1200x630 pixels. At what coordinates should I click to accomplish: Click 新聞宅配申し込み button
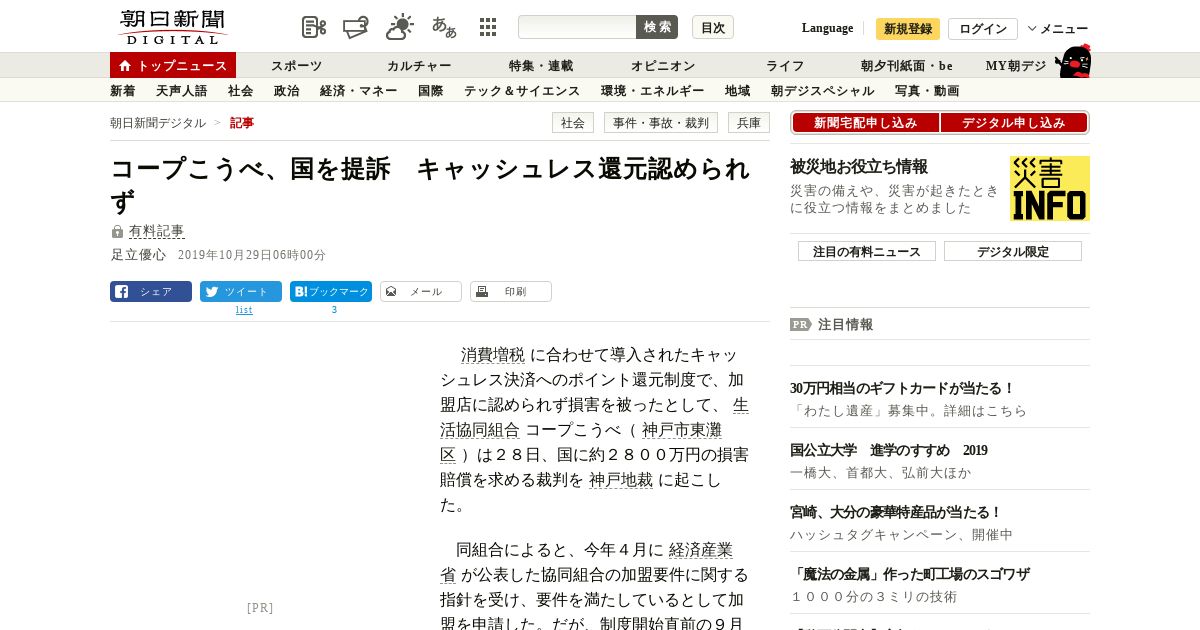pyautogui.click(x=866, y=122)
